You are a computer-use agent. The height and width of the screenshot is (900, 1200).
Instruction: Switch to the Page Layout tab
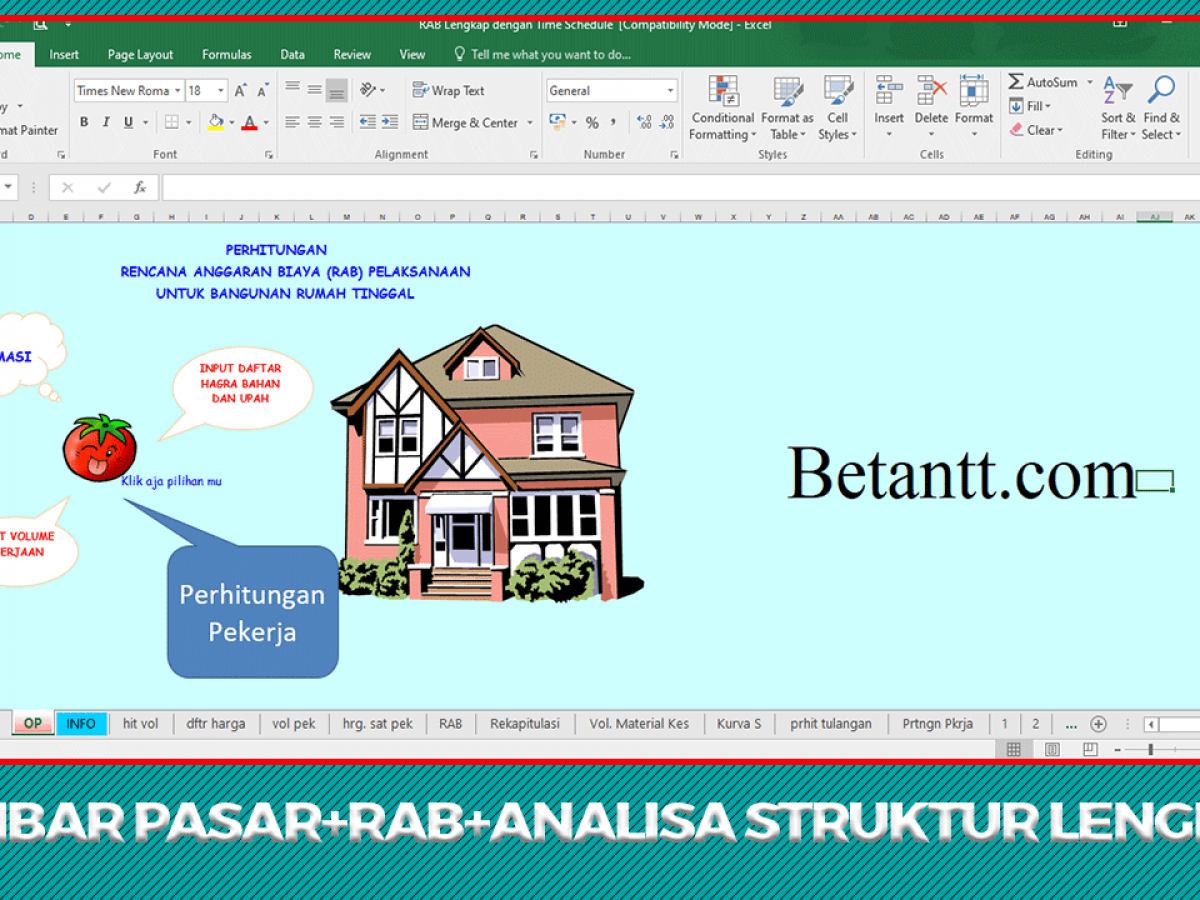tap(140, 55)
